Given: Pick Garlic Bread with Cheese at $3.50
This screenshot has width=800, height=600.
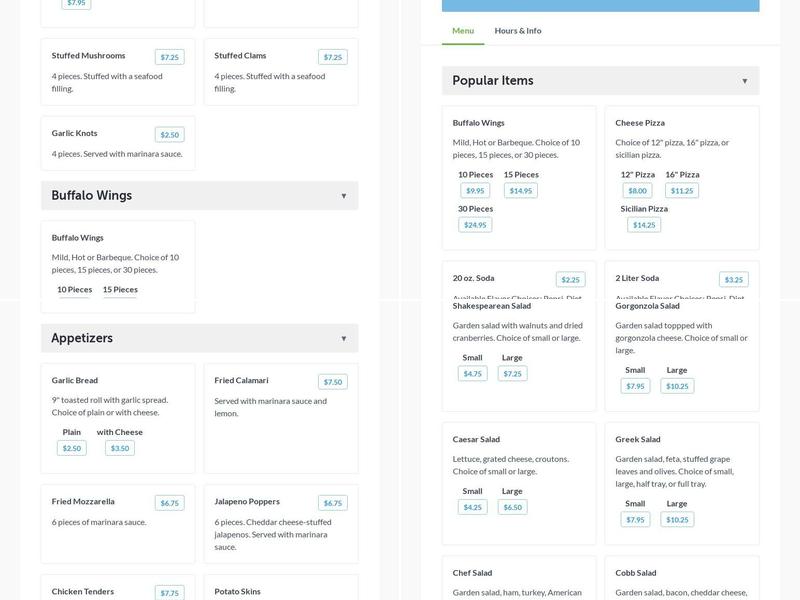Looking at the screenshot, I should (x=120, y=448).
